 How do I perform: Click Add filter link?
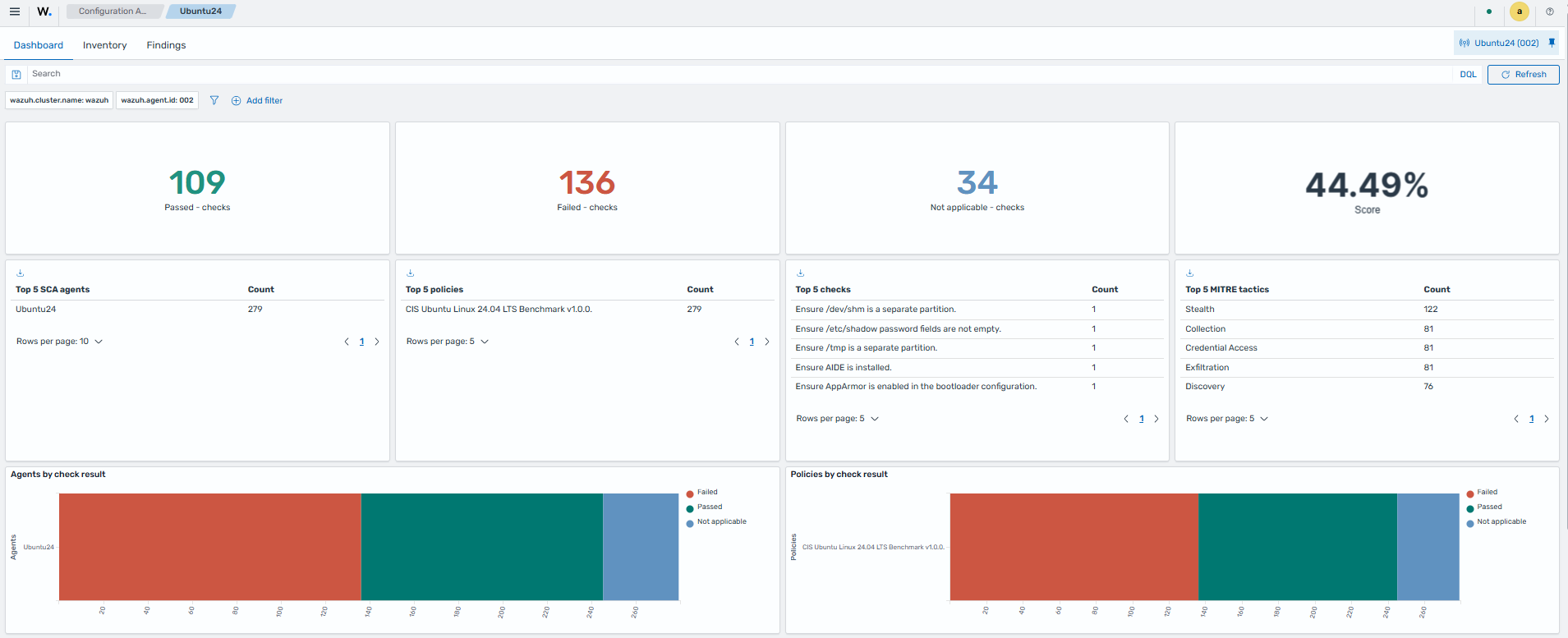(x=257, y=100)
